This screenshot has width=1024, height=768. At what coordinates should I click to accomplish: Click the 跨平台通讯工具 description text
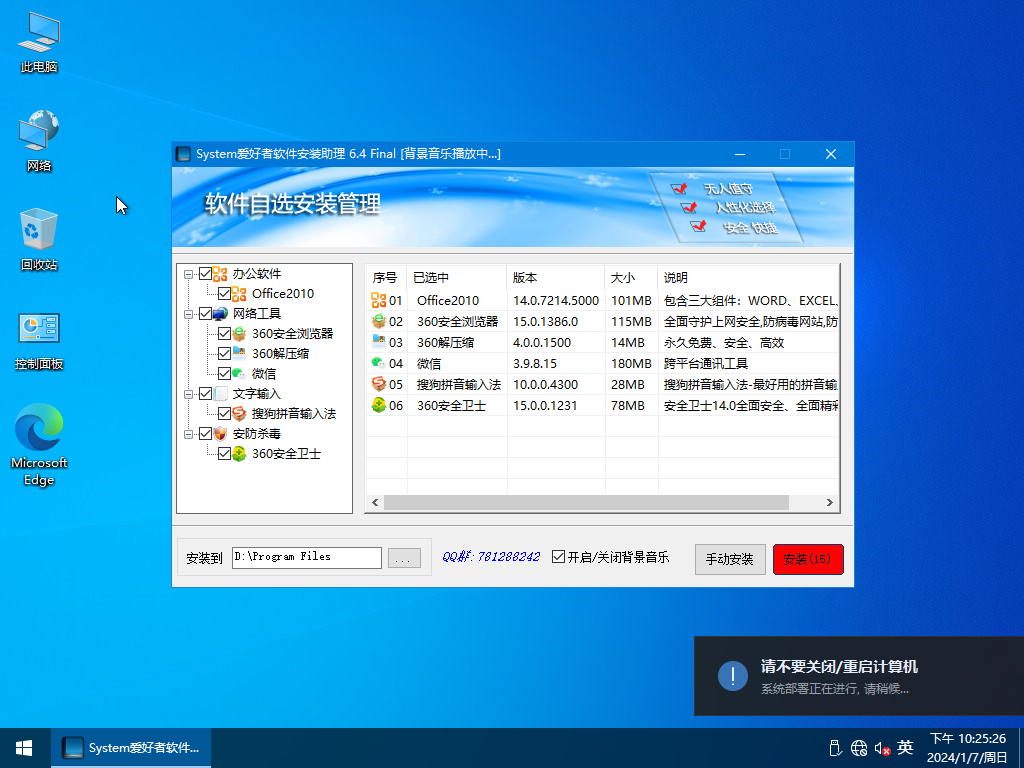(x=706, y=363)
